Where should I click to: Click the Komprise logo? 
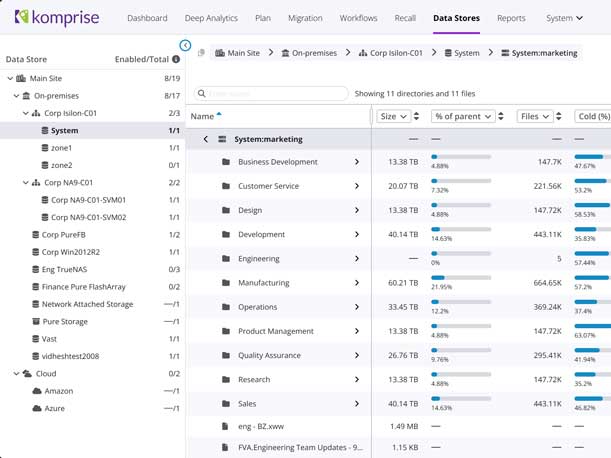point(57,18)
